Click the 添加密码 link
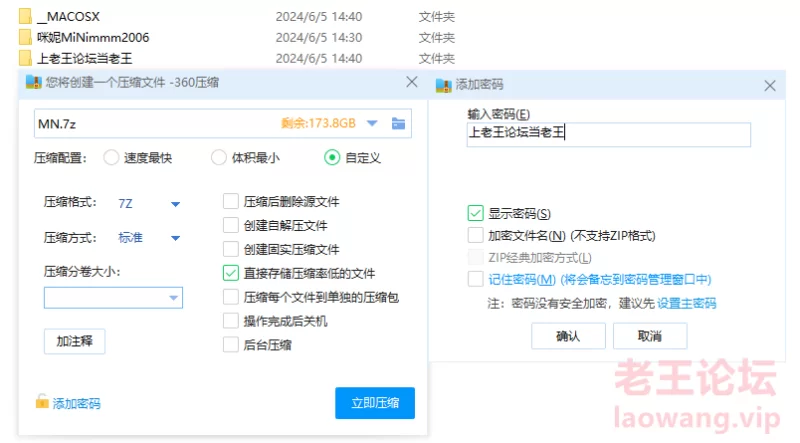800x443 pixels. coord(77,404)
